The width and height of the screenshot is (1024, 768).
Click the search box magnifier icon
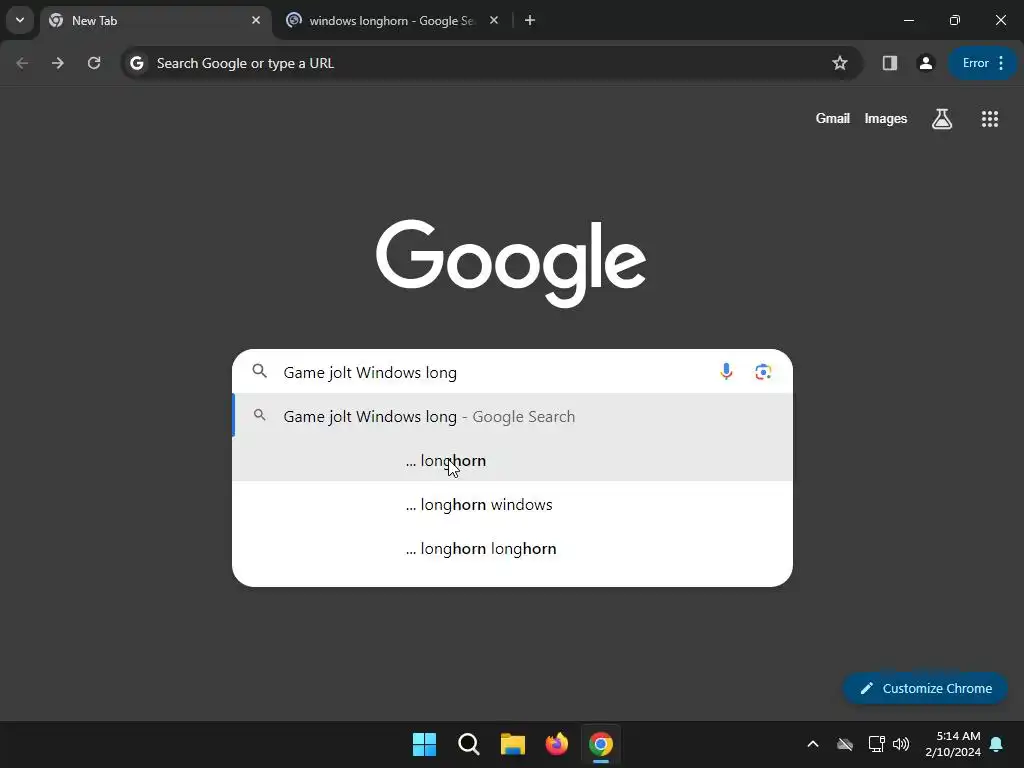pos(260,372)
